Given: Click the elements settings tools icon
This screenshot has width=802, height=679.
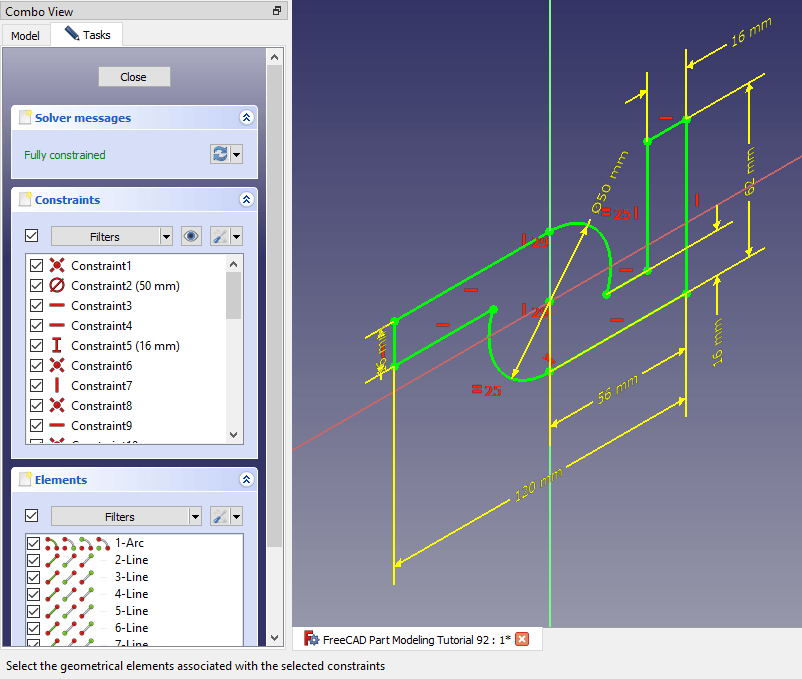Looking at the screenshot, I should tap(220, 516).
